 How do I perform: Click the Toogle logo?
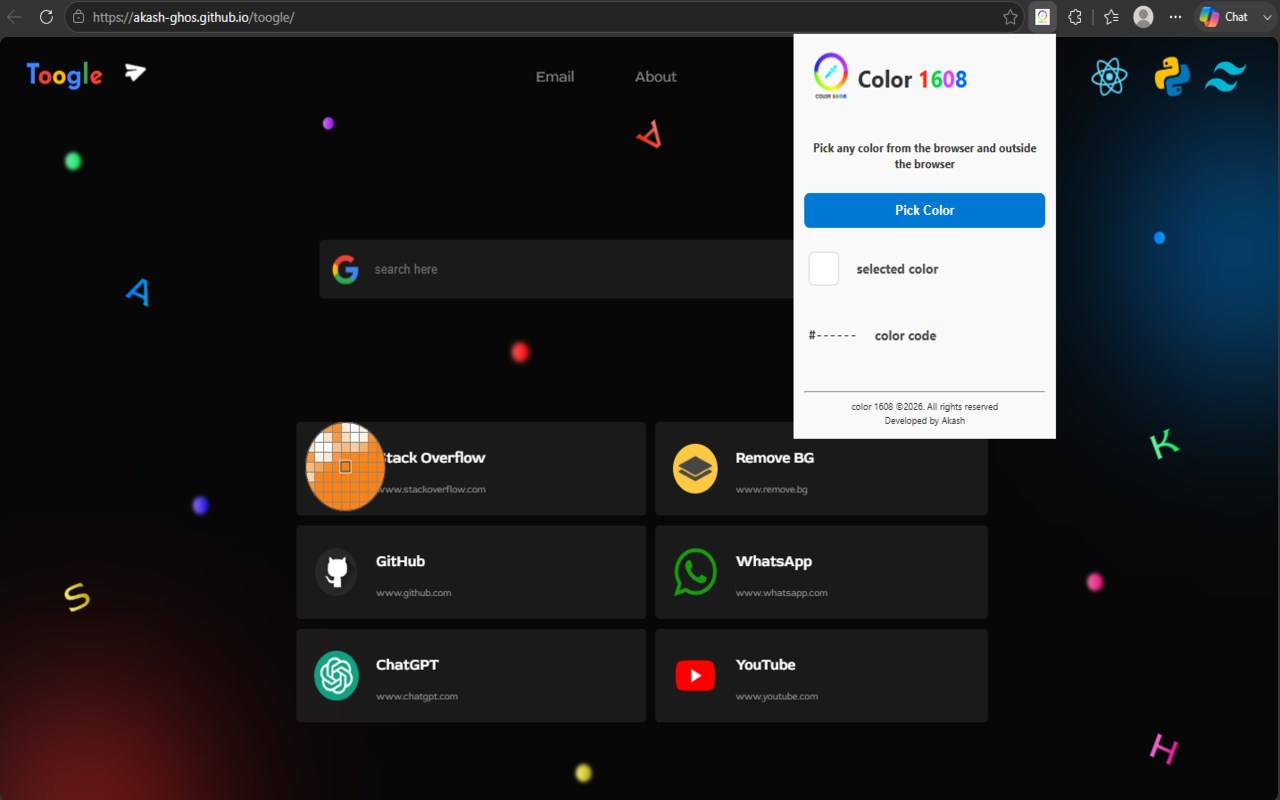tap(64, 75)
